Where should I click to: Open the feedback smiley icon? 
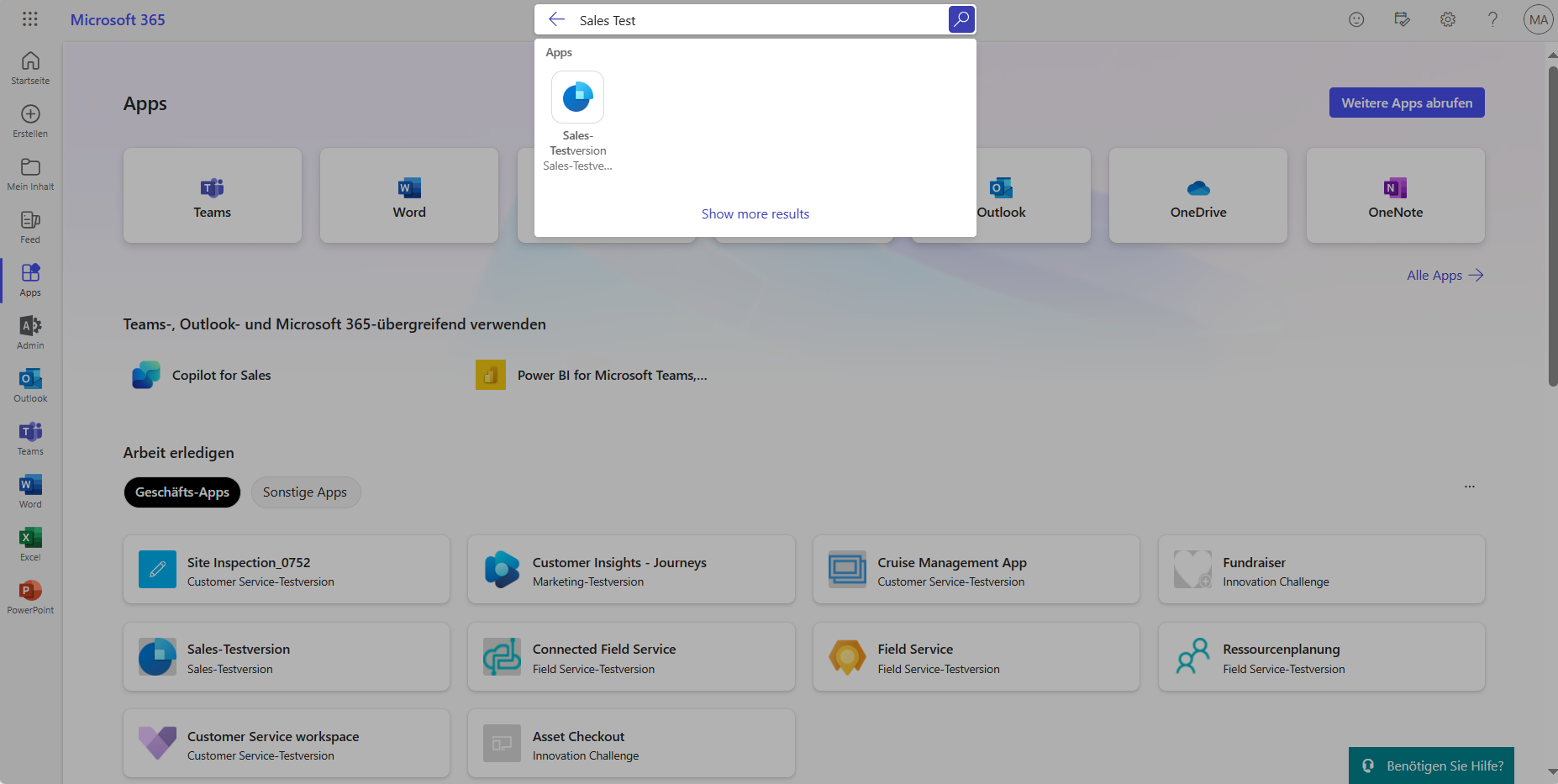[x=1356, y=19]
